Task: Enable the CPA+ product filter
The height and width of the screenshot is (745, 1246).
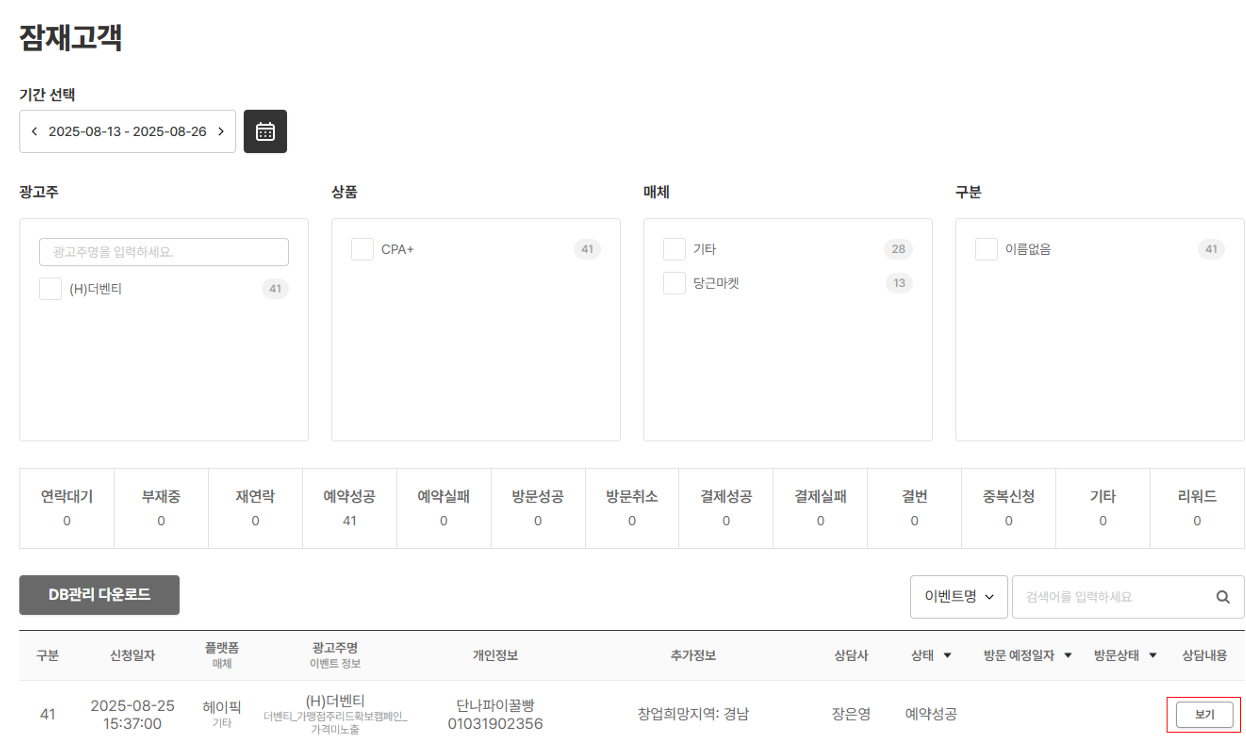Action: pyautogui.click(x=362, y=249)
